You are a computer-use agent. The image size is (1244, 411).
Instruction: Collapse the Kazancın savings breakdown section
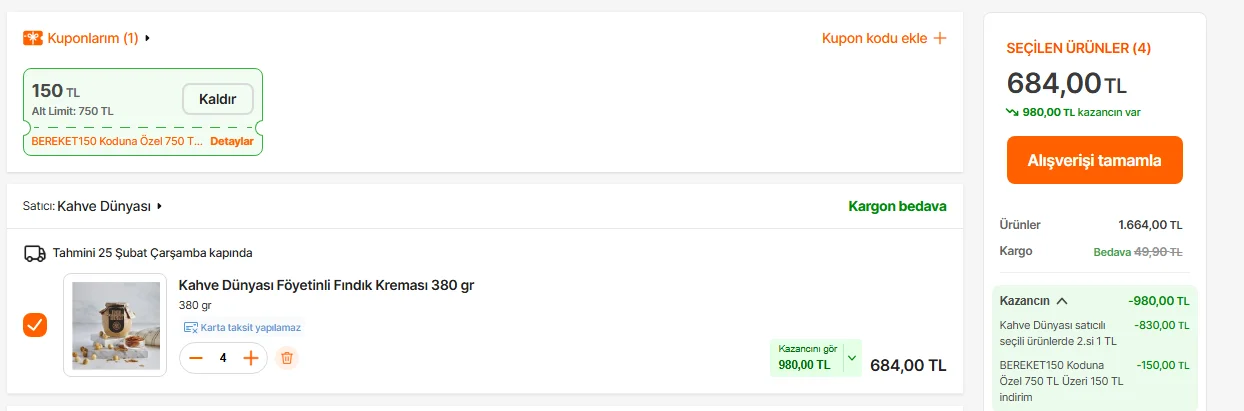click(1061, 301)
